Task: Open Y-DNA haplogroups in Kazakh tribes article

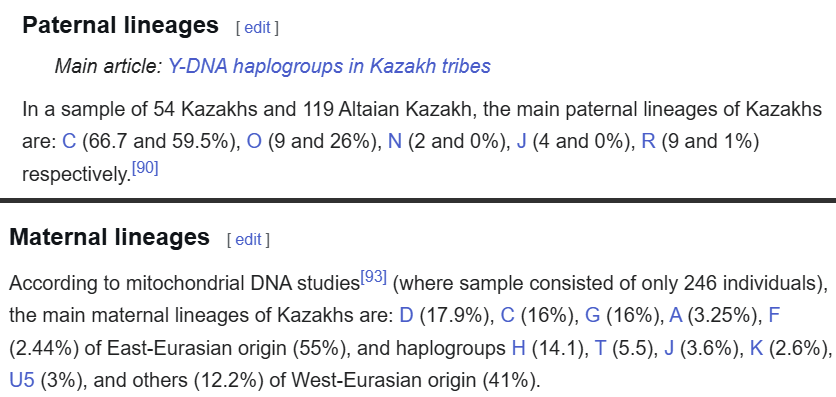Action: point(329,67)
